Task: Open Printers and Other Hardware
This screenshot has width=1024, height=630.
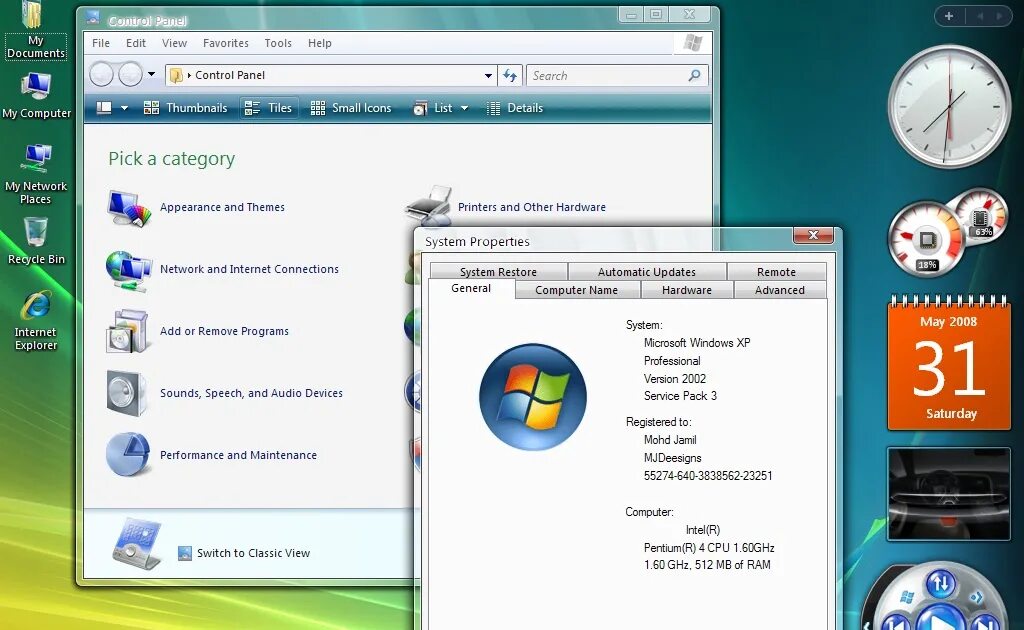Action: [531, 207]
